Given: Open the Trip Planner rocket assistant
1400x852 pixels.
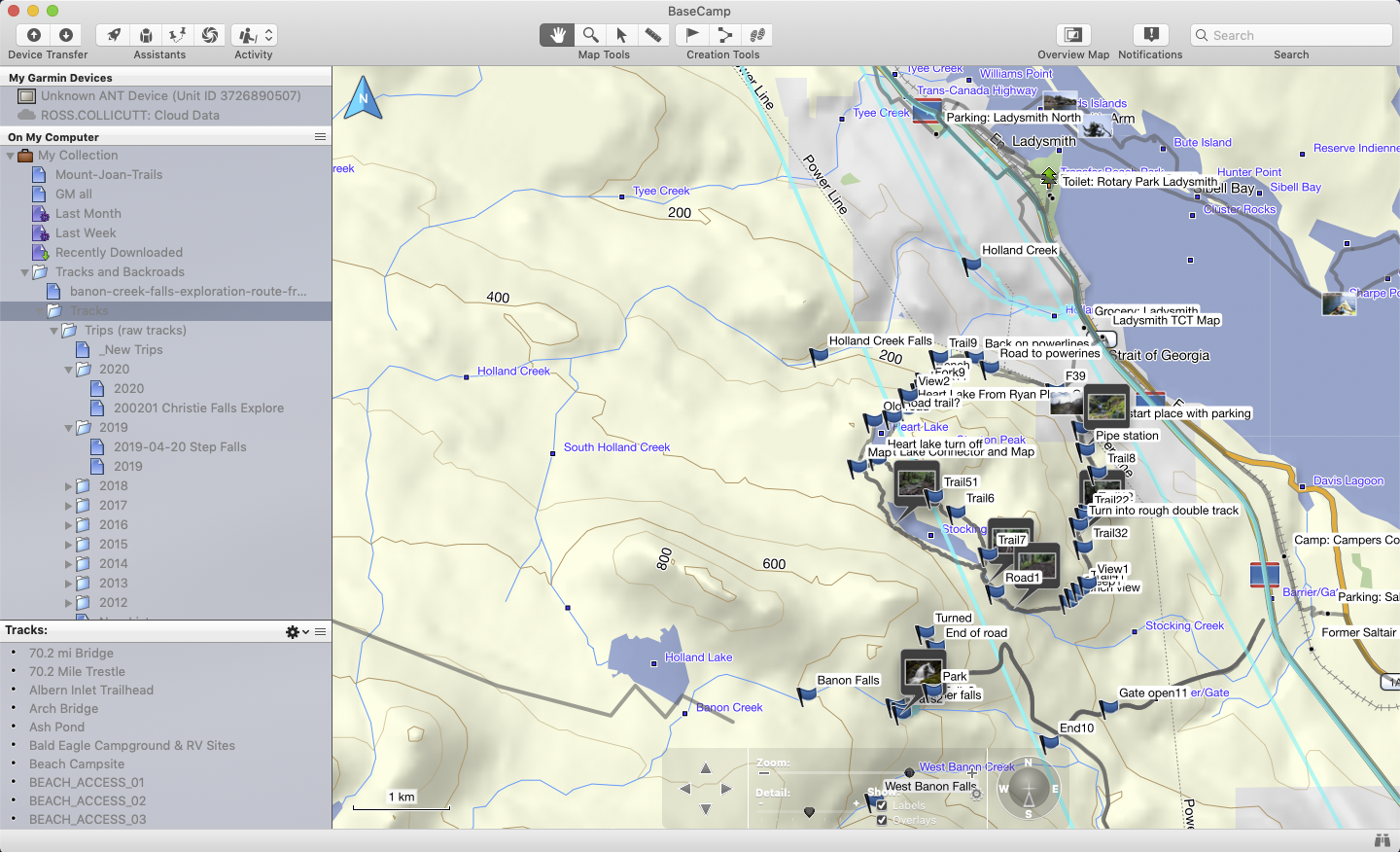Looking at the screenshot, I should [x=114, y=35].
